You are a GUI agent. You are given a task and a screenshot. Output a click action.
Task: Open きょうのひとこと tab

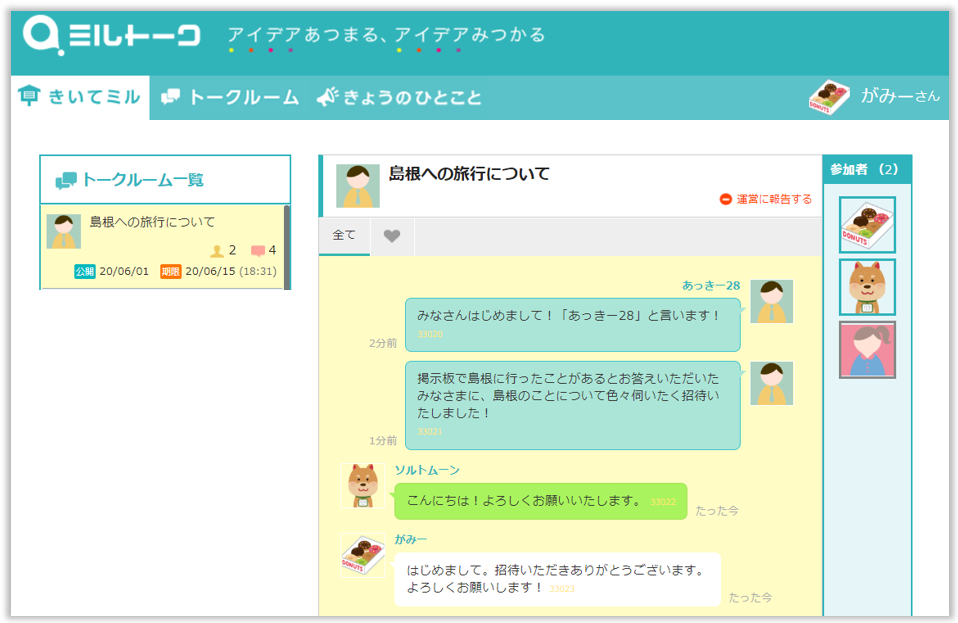[400, 97]
